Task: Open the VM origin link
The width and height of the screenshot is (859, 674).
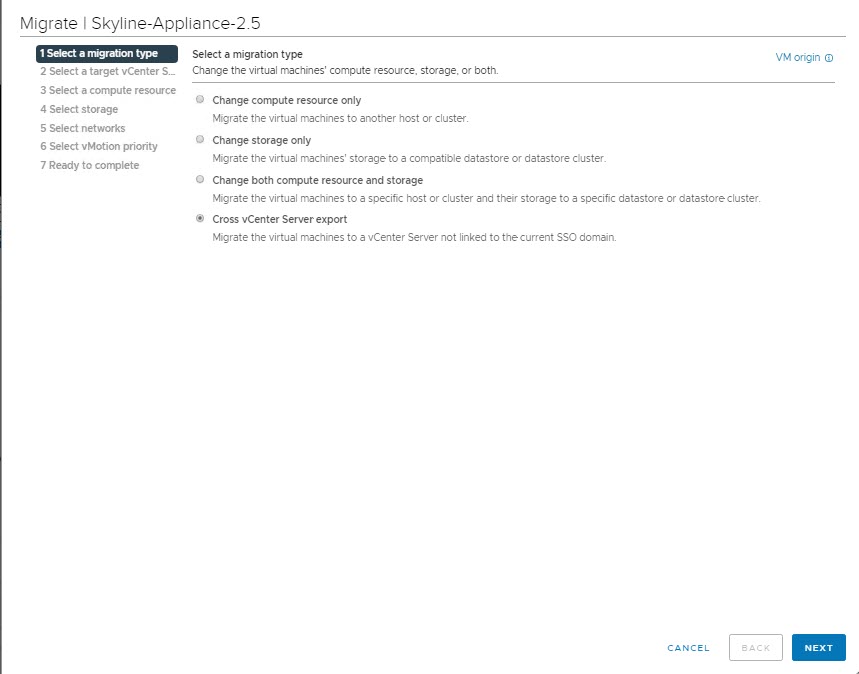Action: click(x=797, y=58)
